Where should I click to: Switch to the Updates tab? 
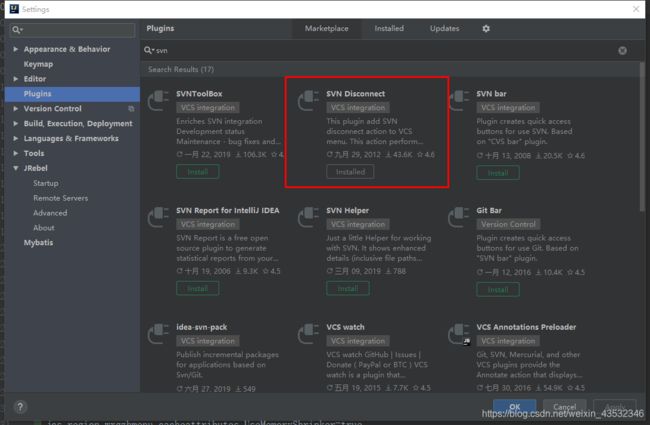coord(444,29)
